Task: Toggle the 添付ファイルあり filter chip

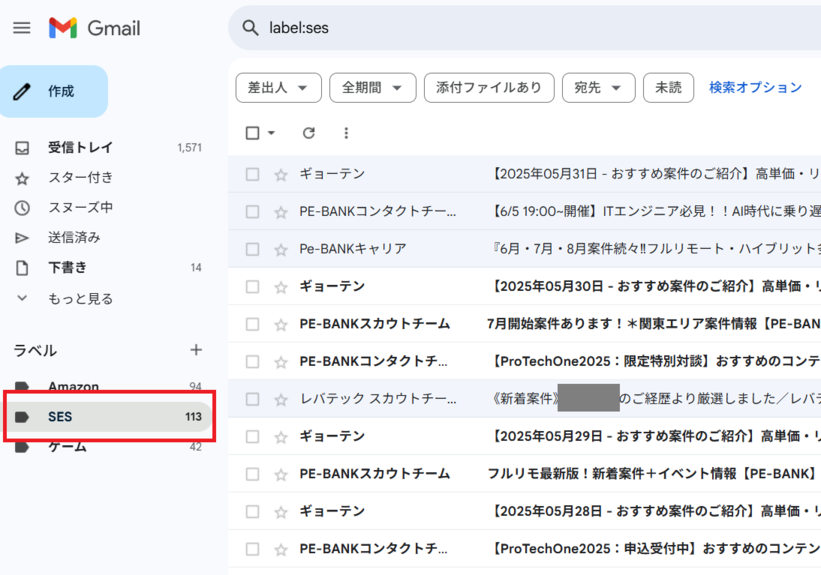Action: pyautogui.click(x=489, y=87)
